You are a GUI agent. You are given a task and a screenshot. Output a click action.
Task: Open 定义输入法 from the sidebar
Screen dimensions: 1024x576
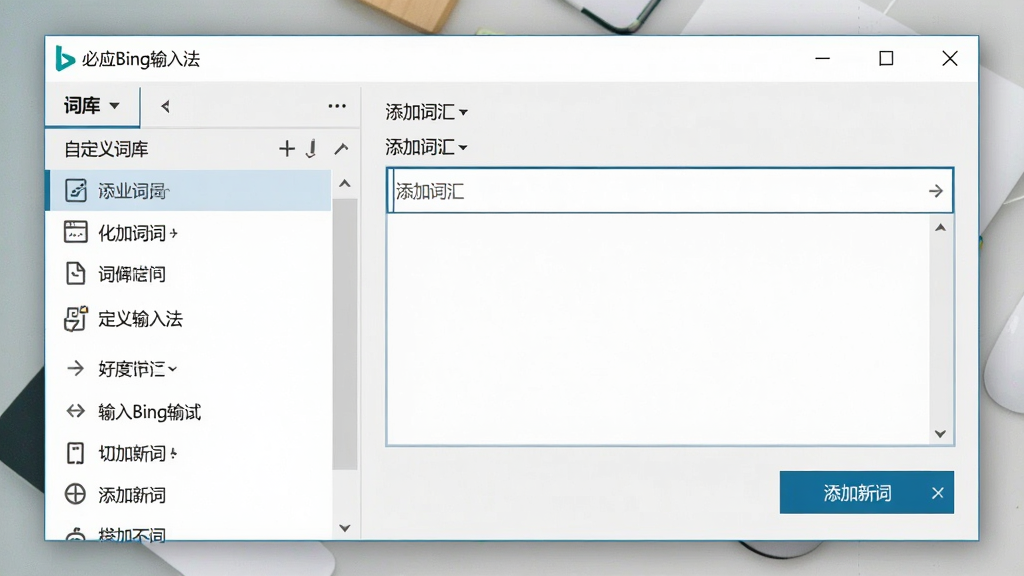[140, 319]
